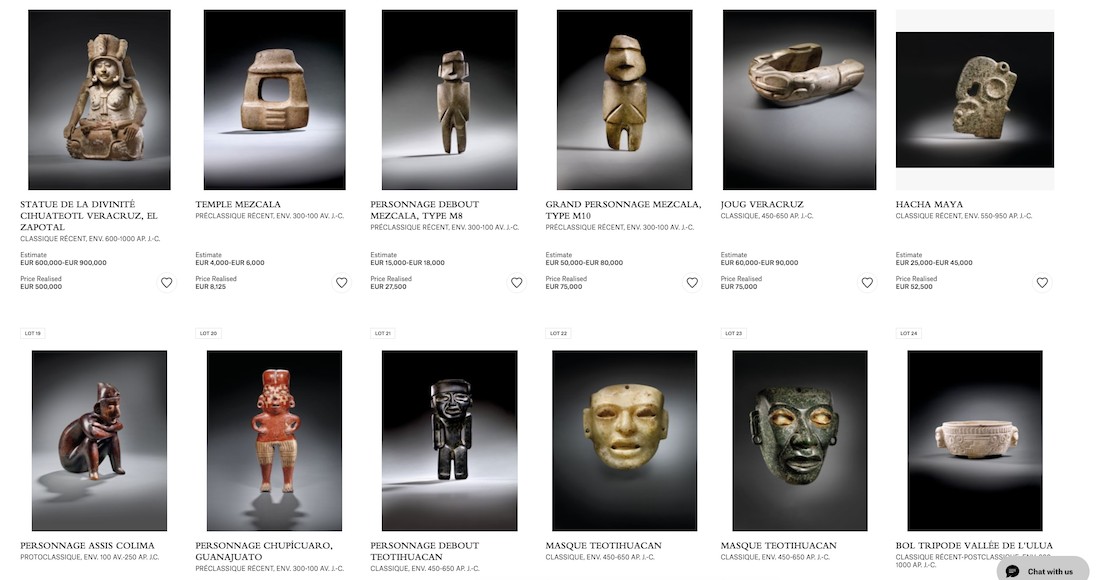
Task: Add Hacha Maya to favorites via heart
Action: click(x=1042, y=283)
